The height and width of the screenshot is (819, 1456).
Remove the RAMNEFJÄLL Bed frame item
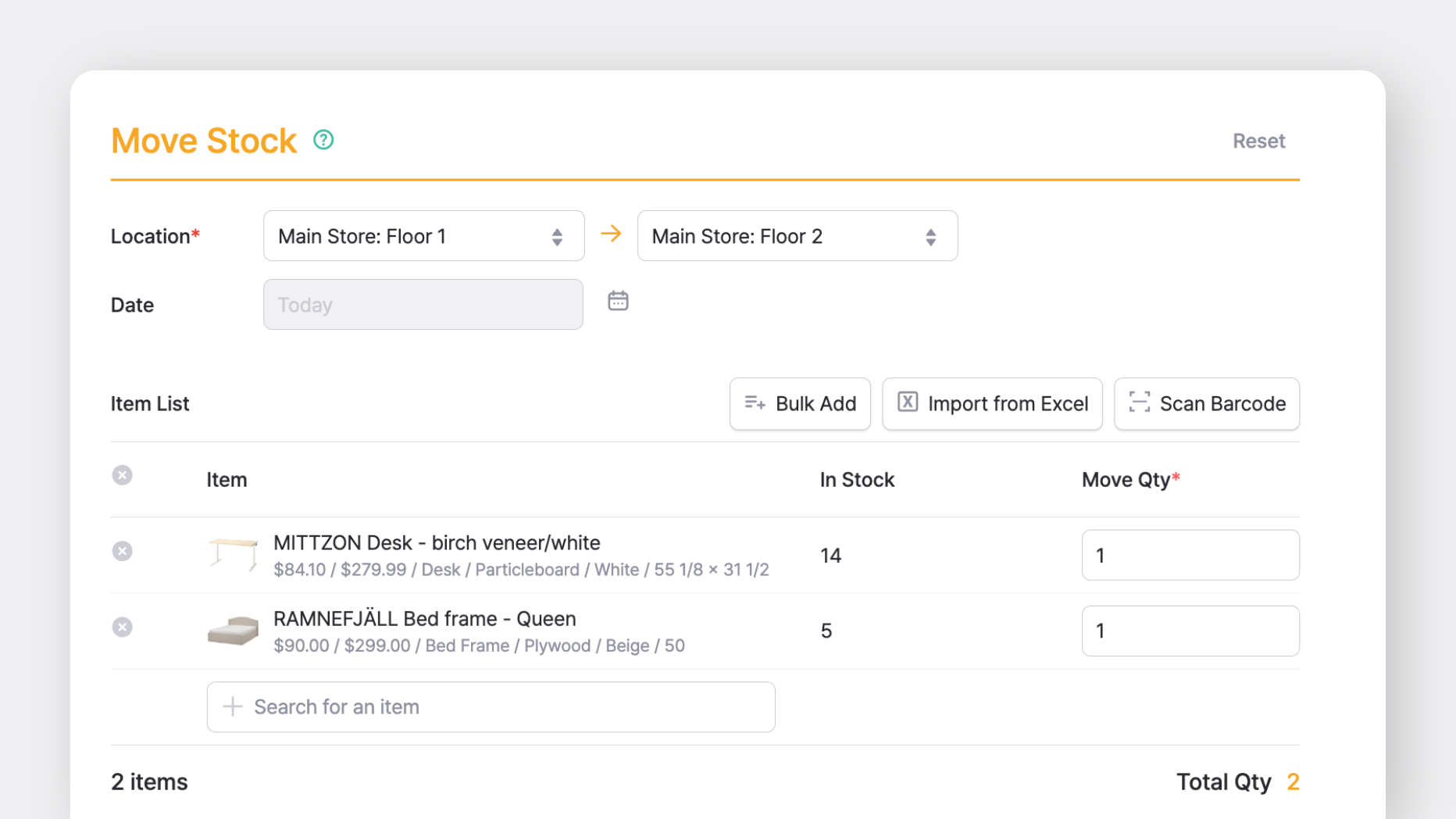pyautogui.click(x=122, y=627)
